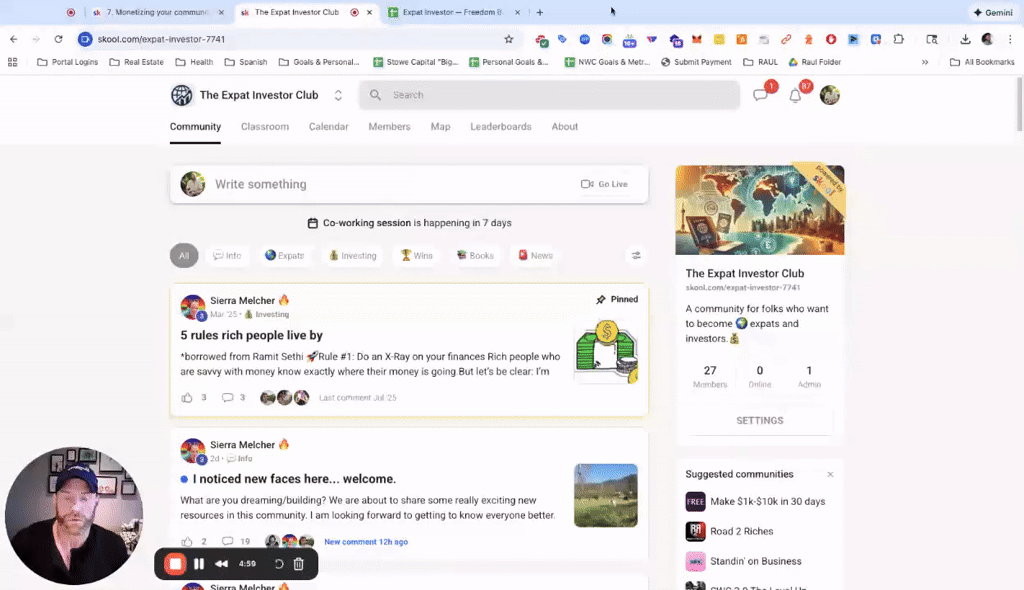Image resolution: width=1024 pixels, height=590 pixels.
Task: Click the field photo post thumbnail
Action: click(606, 495)
